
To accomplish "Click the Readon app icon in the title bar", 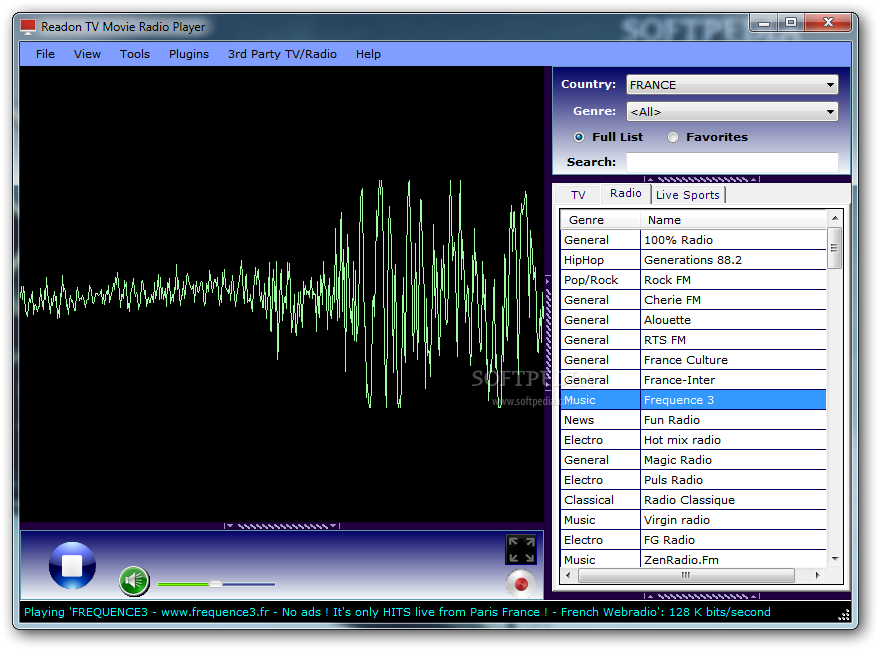I will point(28,27).
